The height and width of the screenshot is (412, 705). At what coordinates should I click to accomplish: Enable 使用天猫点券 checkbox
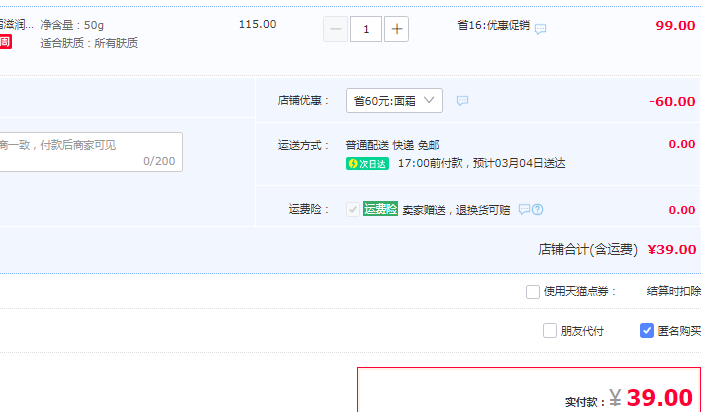[533, 292]
